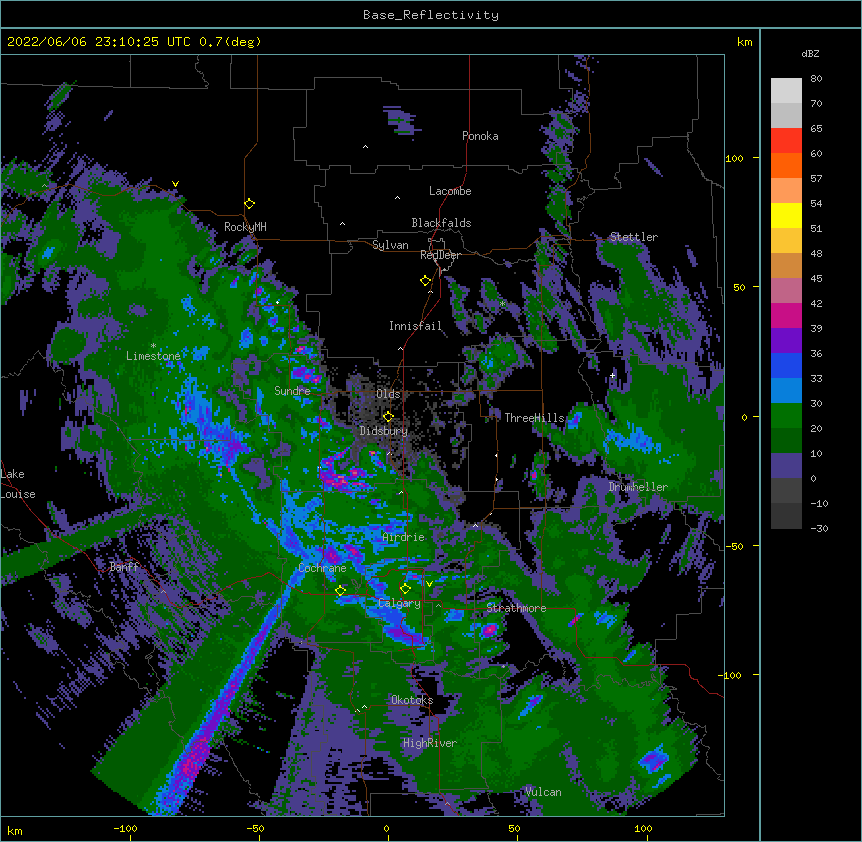Screen dimensions: 862x842
Task: Select the Blackfalds label
Action: (441, 223)
